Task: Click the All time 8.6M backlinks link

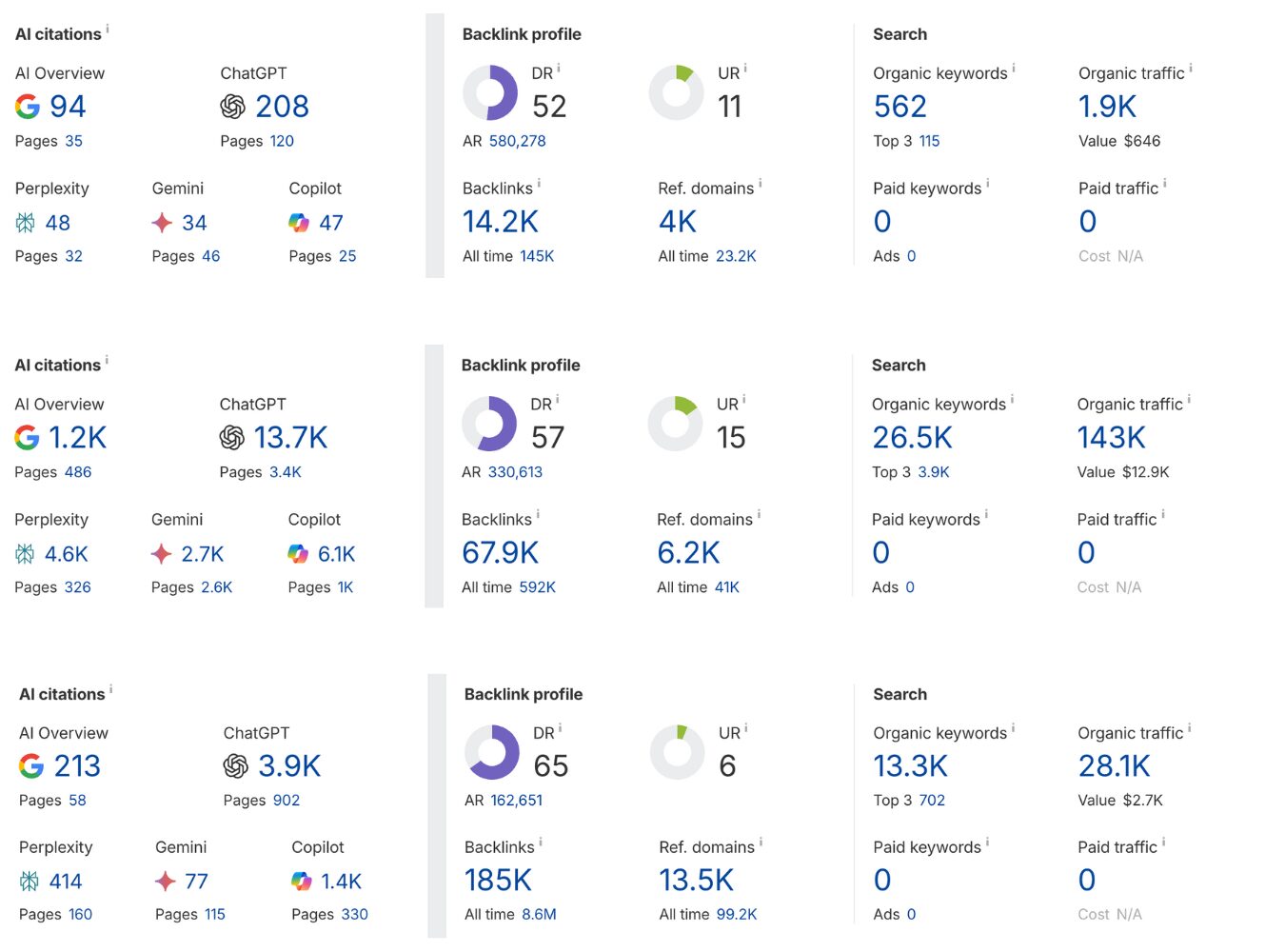Action: click(x=539, y=914)
